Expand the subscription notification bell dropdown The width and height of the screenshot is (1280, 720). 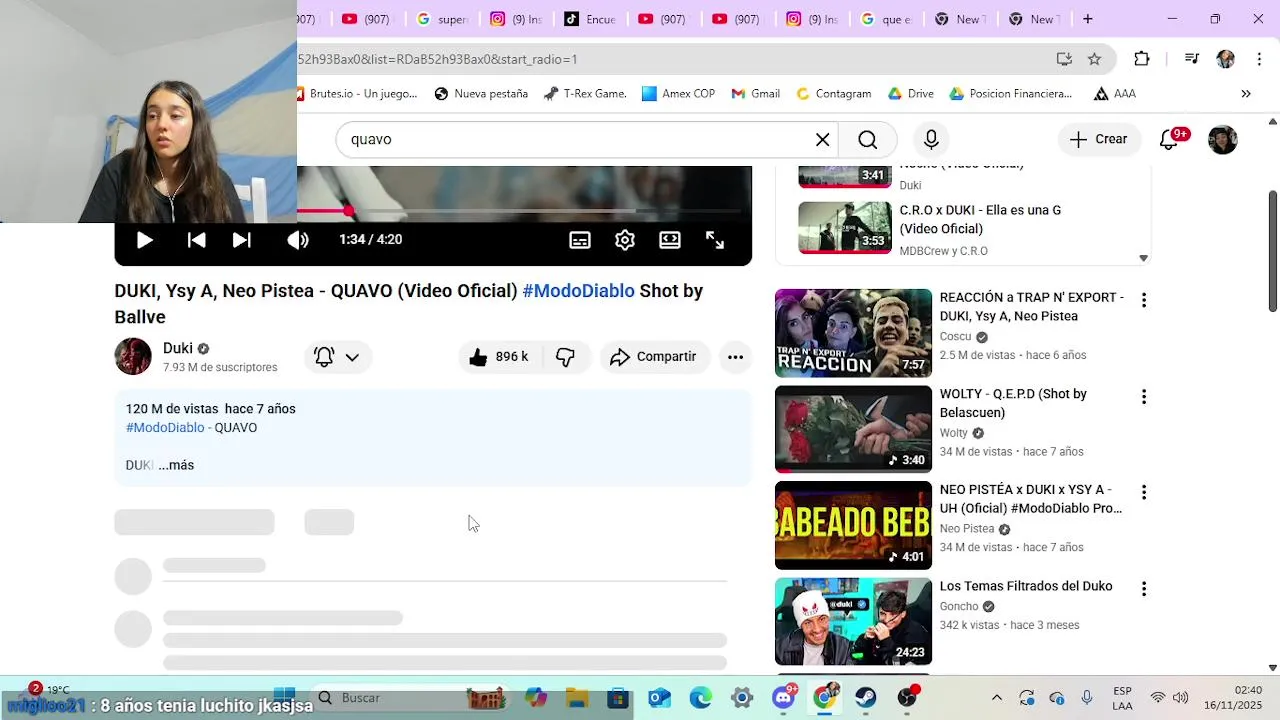pos(337,357)
